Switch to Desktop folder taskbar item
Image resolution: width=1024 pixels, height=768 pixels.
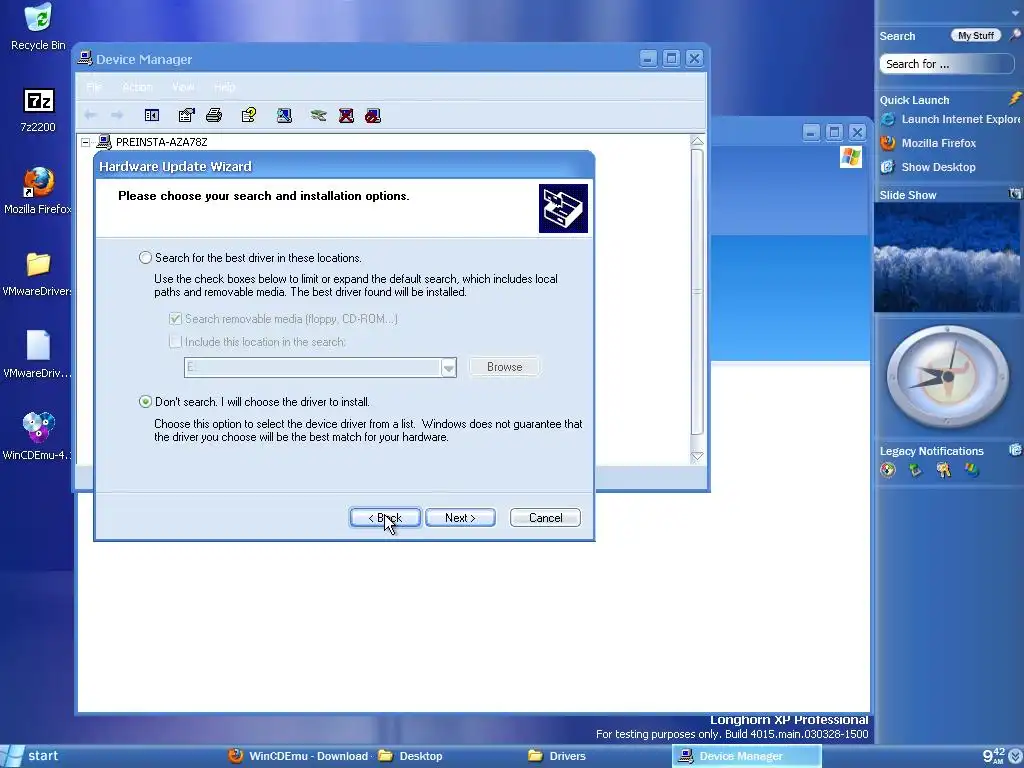click(411, 756)
